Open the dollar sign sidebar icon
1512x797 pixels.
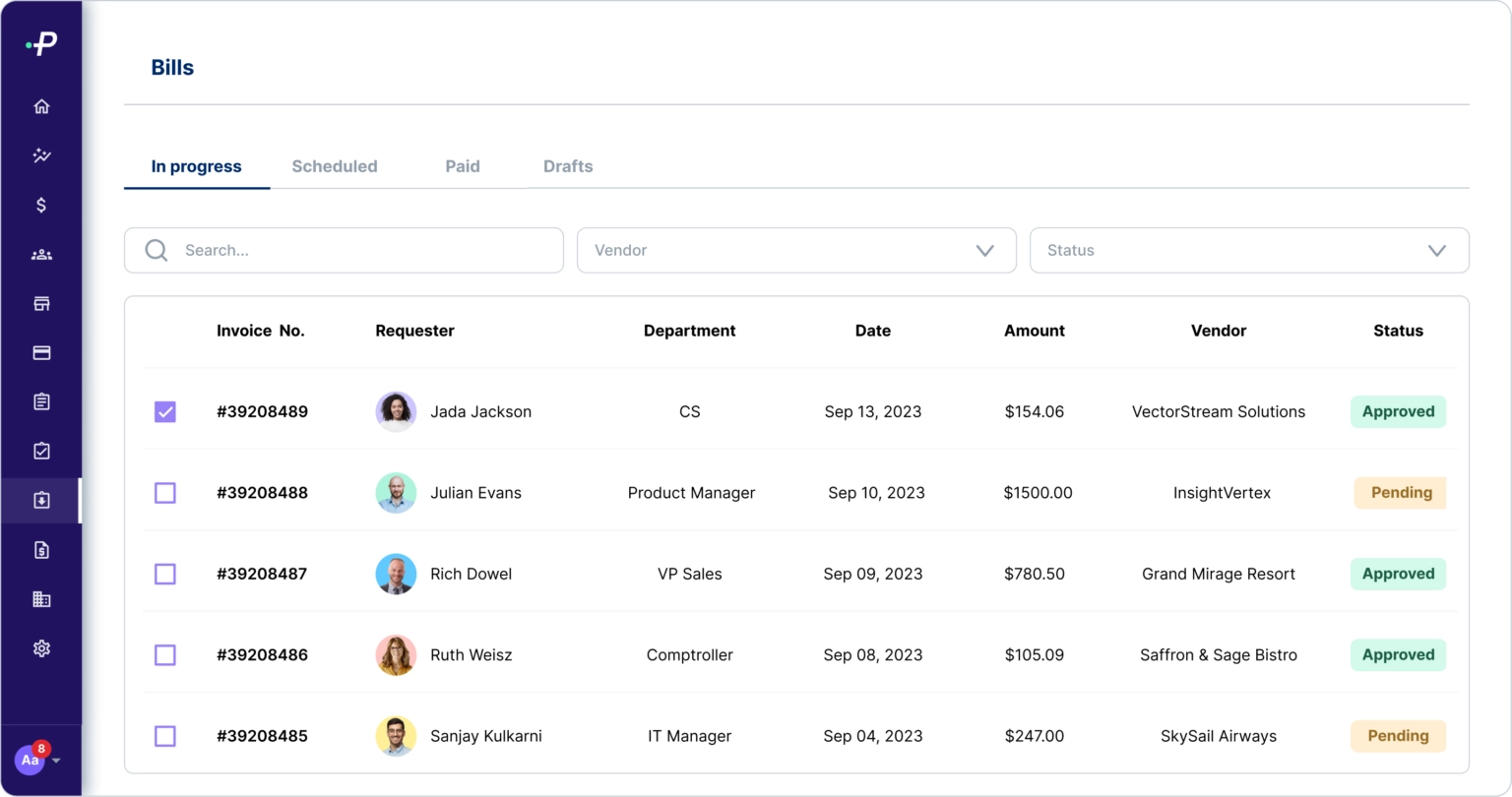coord(41,205)
